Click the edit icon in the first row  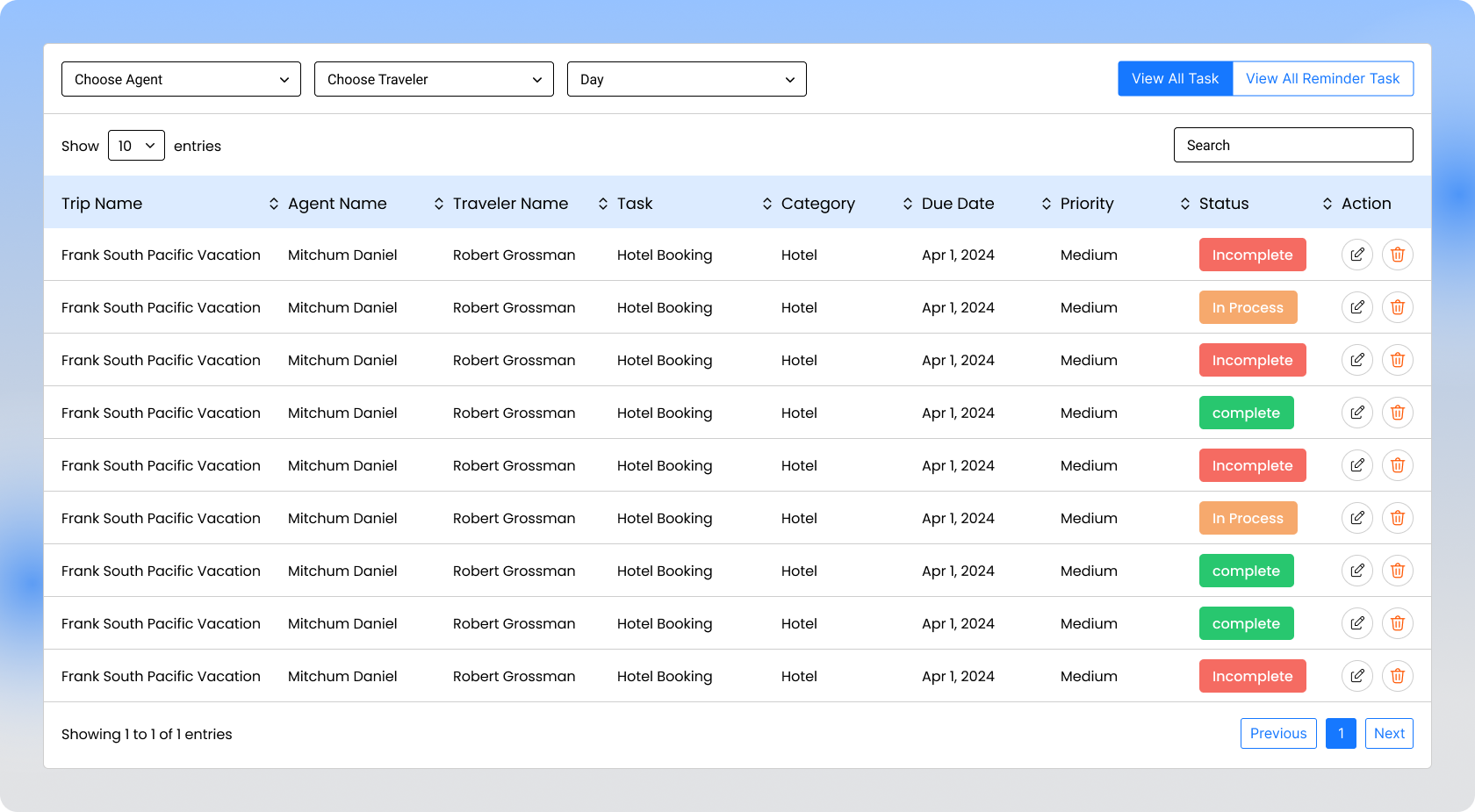point(1356,255)
